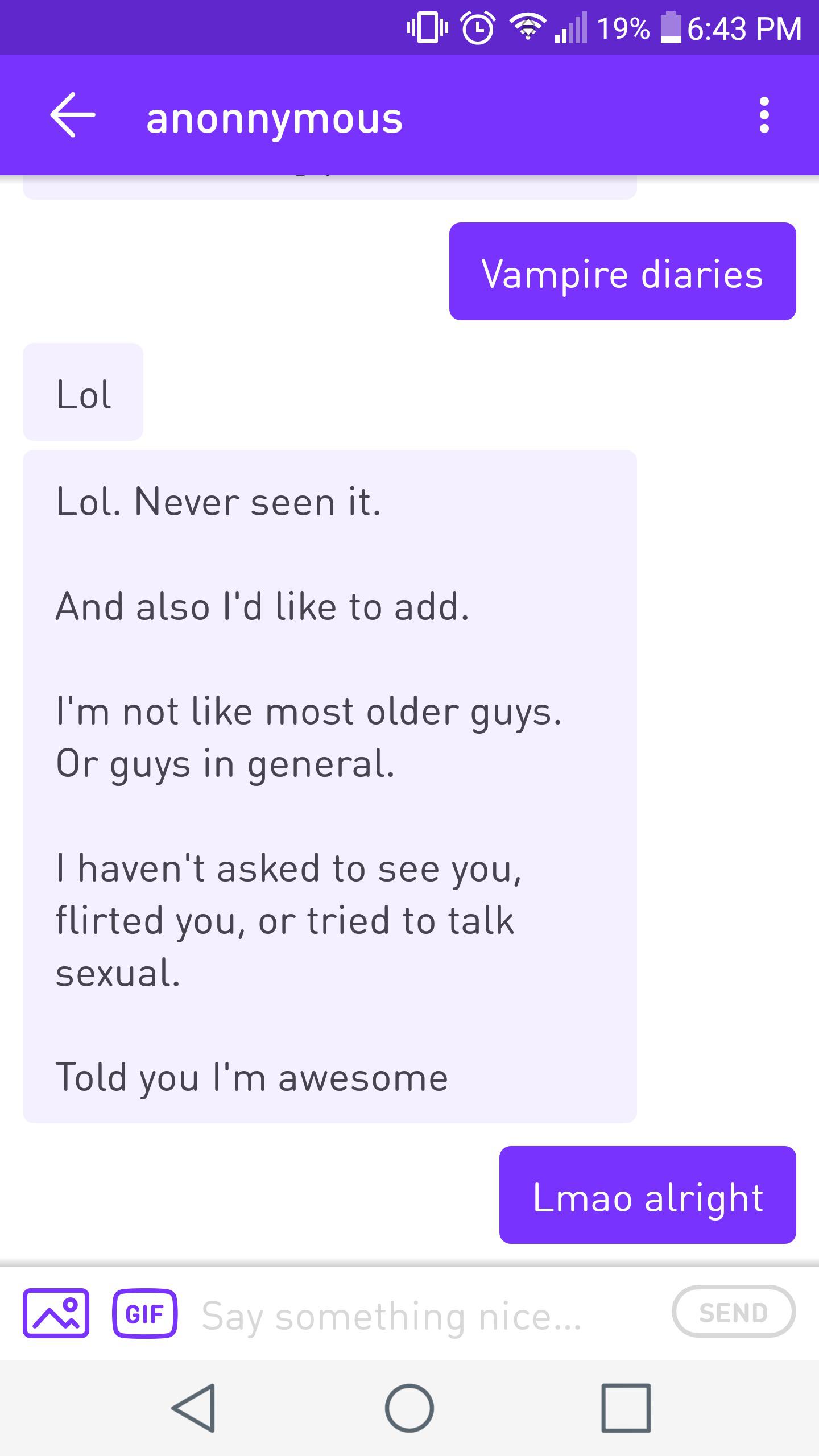Tap the partially hidden message at top
819x1456 pixels.
click(330, 187)
